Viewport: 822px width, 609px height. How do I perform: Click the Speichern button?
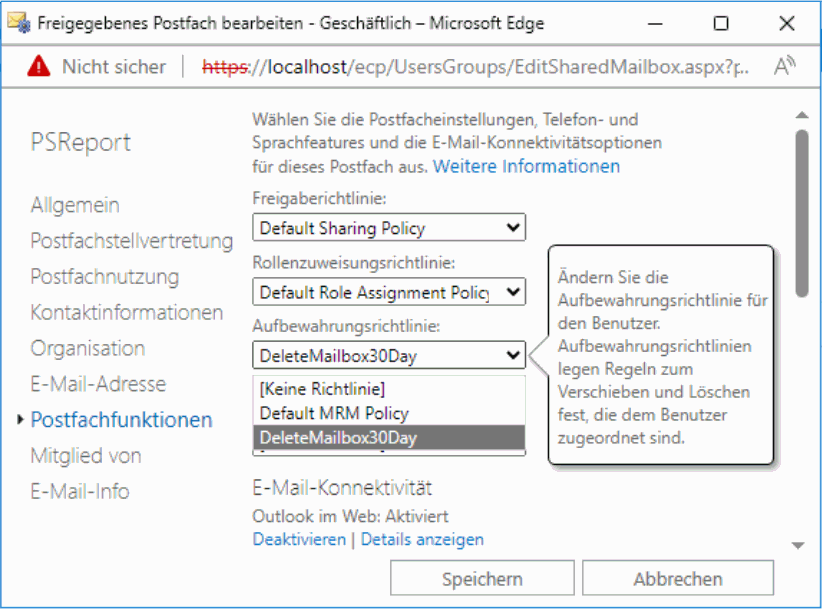482,578
